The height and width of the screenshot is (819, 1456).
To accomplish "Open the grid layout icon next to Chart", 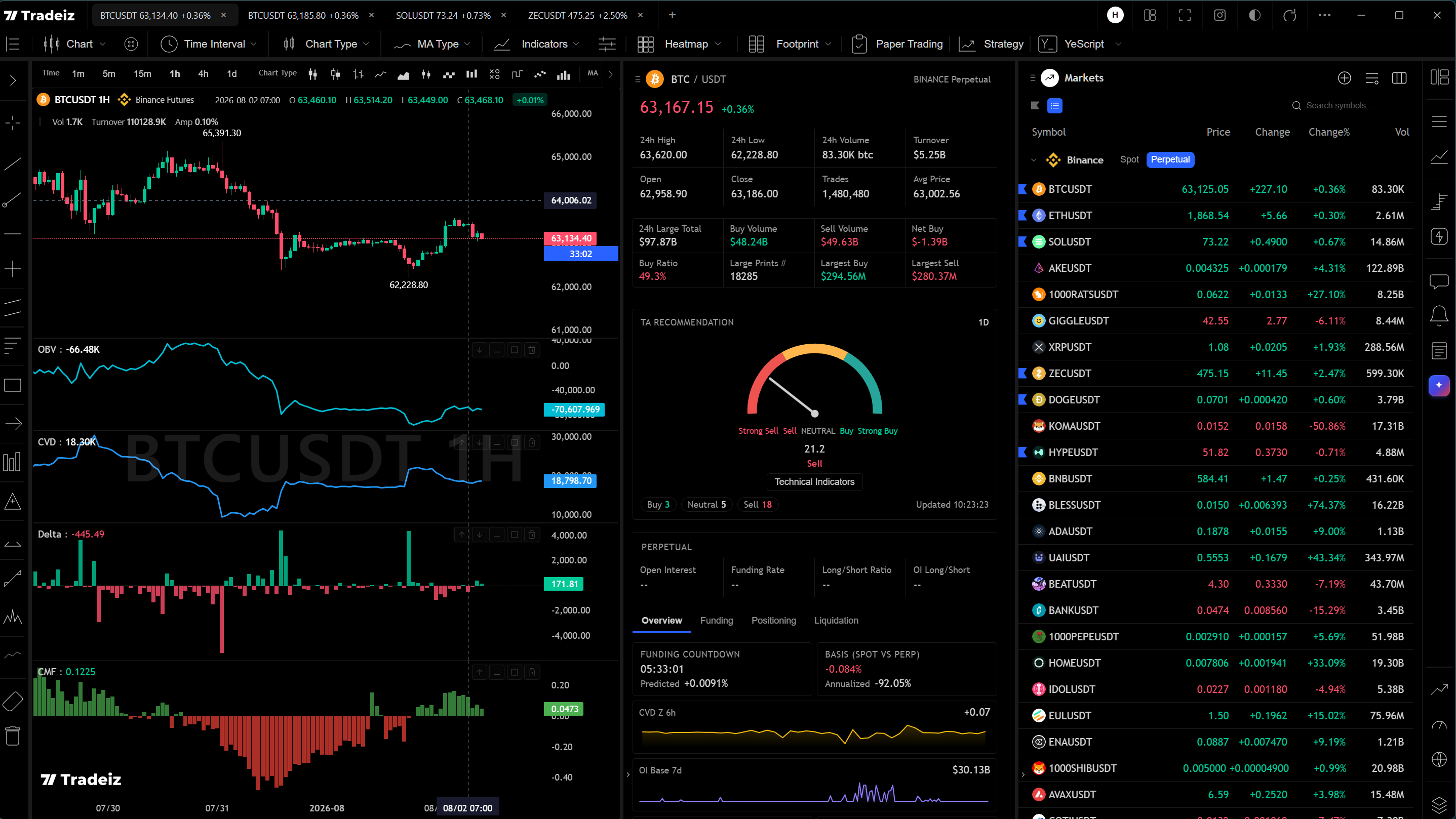I will point(131,44).
